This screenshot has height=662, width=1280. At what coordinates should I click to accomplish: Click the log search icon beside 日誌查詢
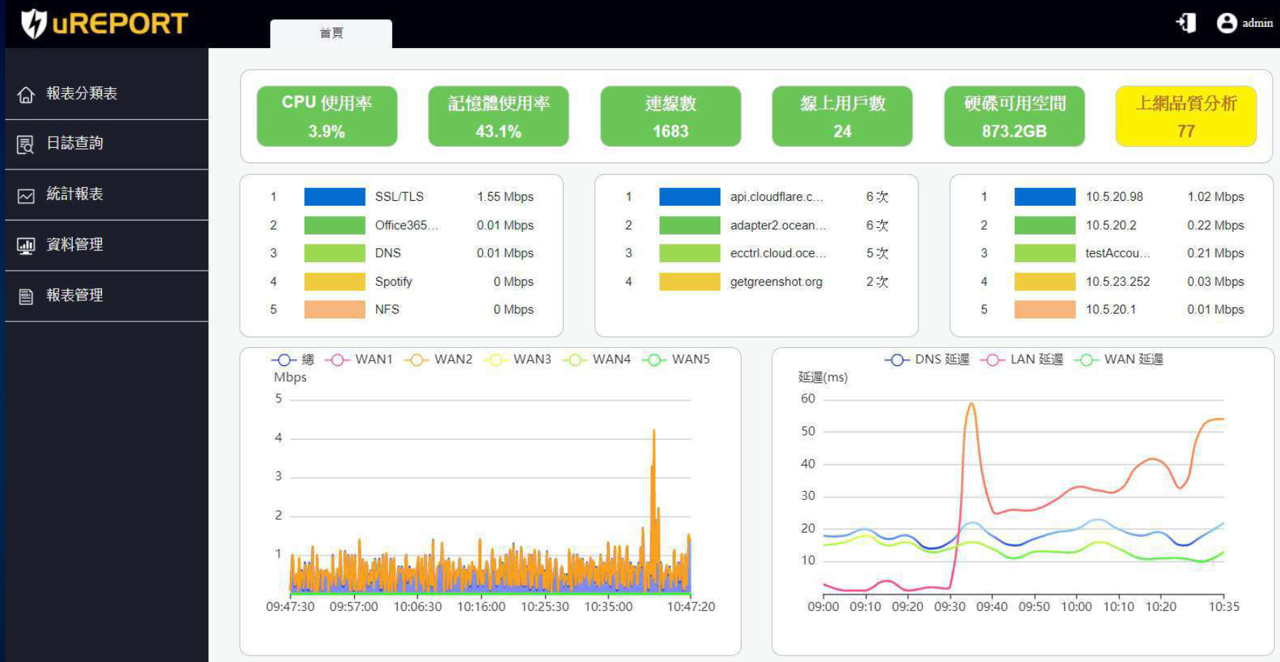click(x=26, y=145)
